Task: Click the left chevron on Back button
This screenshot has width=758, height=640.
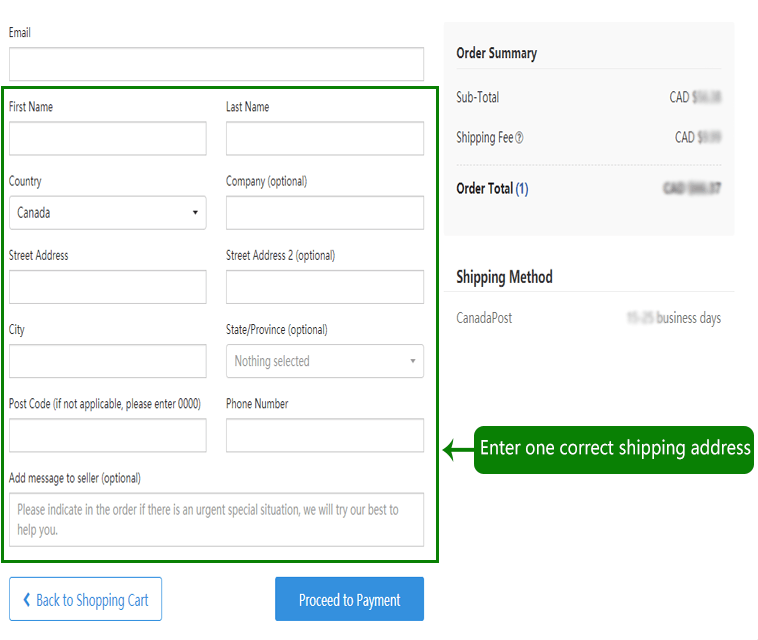Action: click(27, 600)
